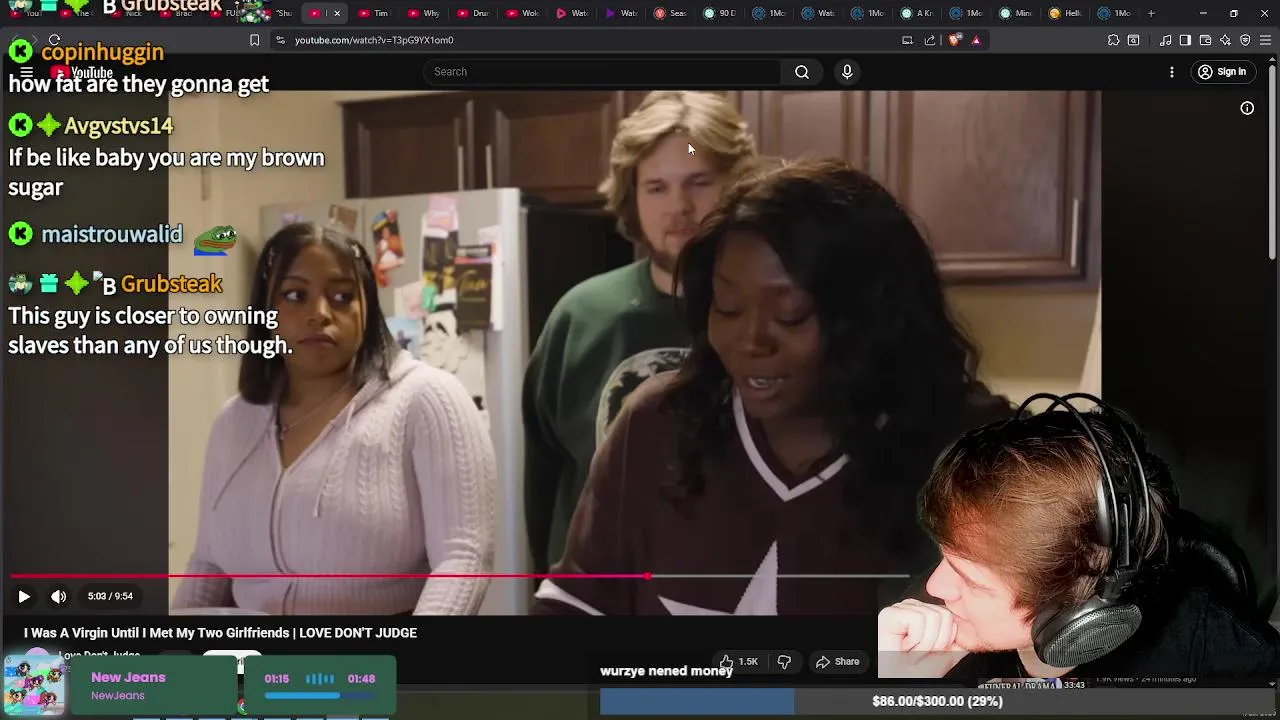Click the share page icon in address bar
This screenshot has height=720, width=1280.
(x=930, y=40)
